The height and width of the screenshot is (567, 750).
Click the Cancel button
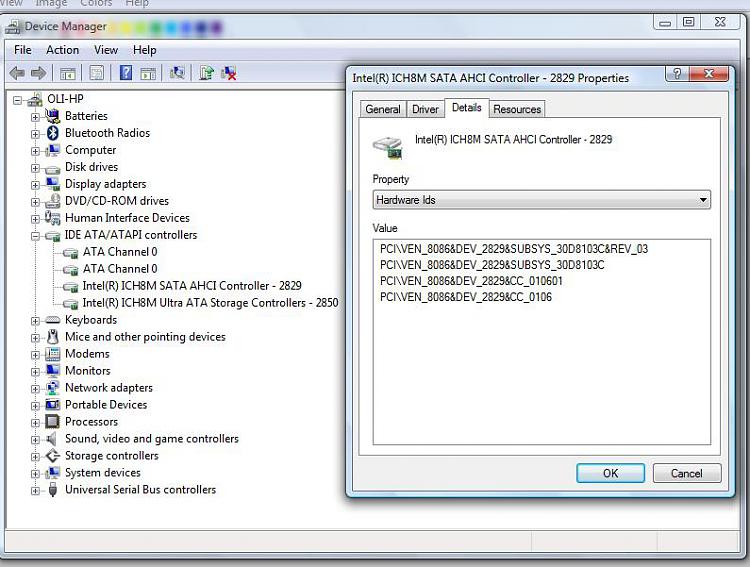686,473
